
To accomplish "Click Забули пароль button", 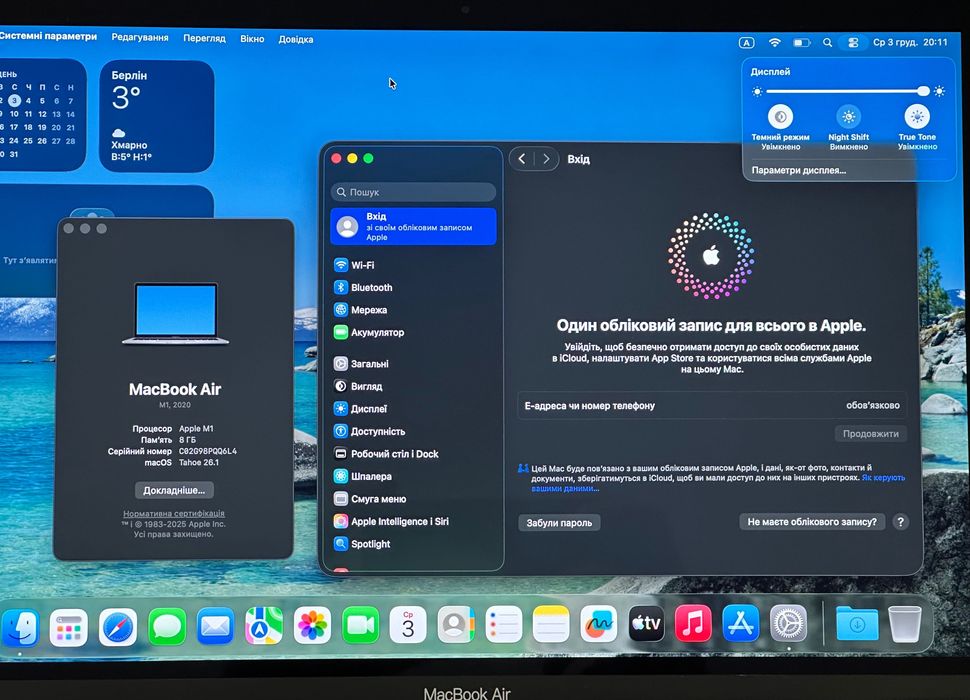I will click(559, 523).
